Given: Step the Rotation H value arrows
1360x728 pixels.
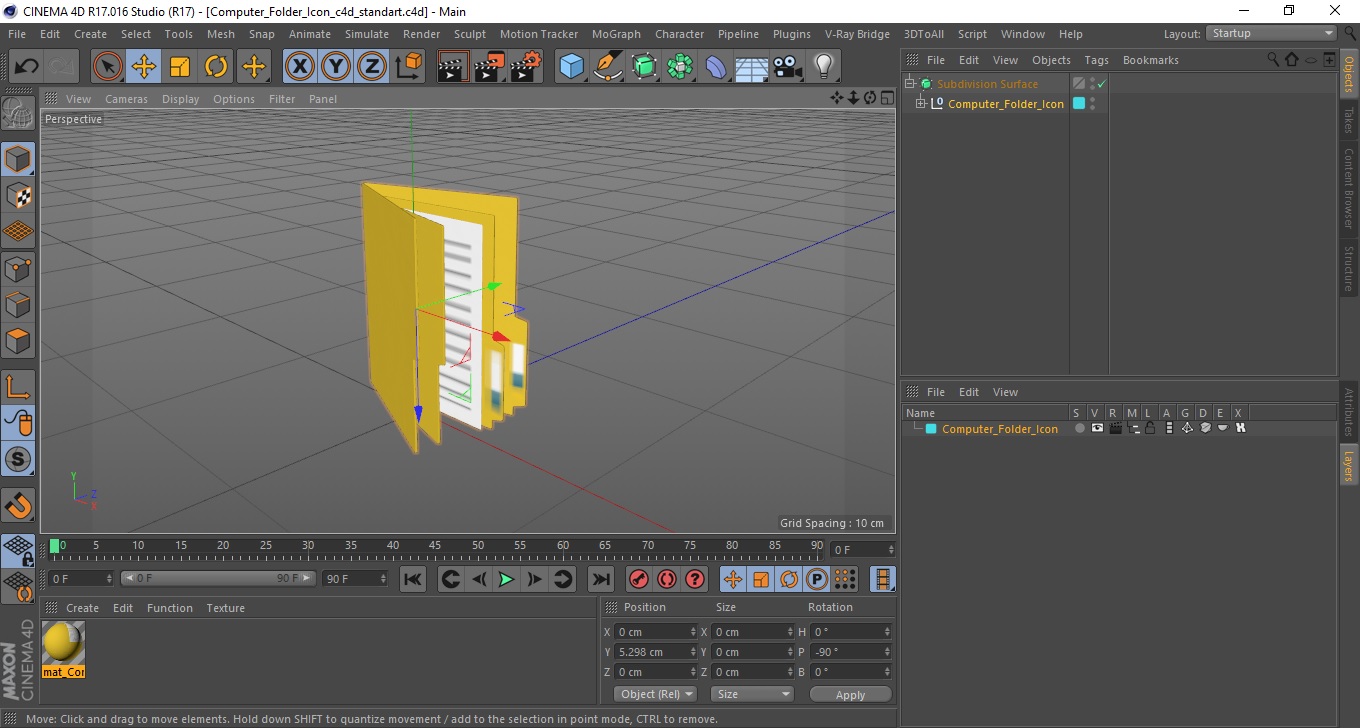Looking at the screenshot, I should (887, 632).
